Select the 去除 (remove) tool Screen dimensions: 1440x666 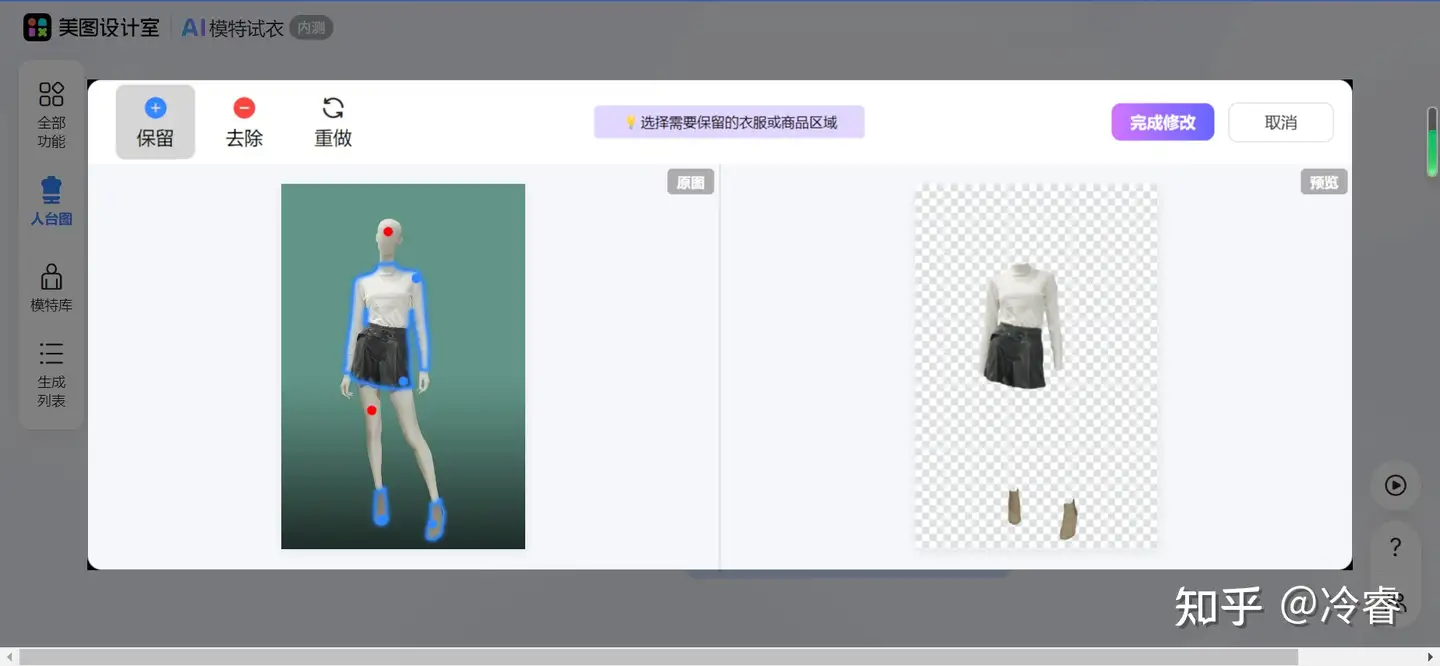(x=244, y=122)
